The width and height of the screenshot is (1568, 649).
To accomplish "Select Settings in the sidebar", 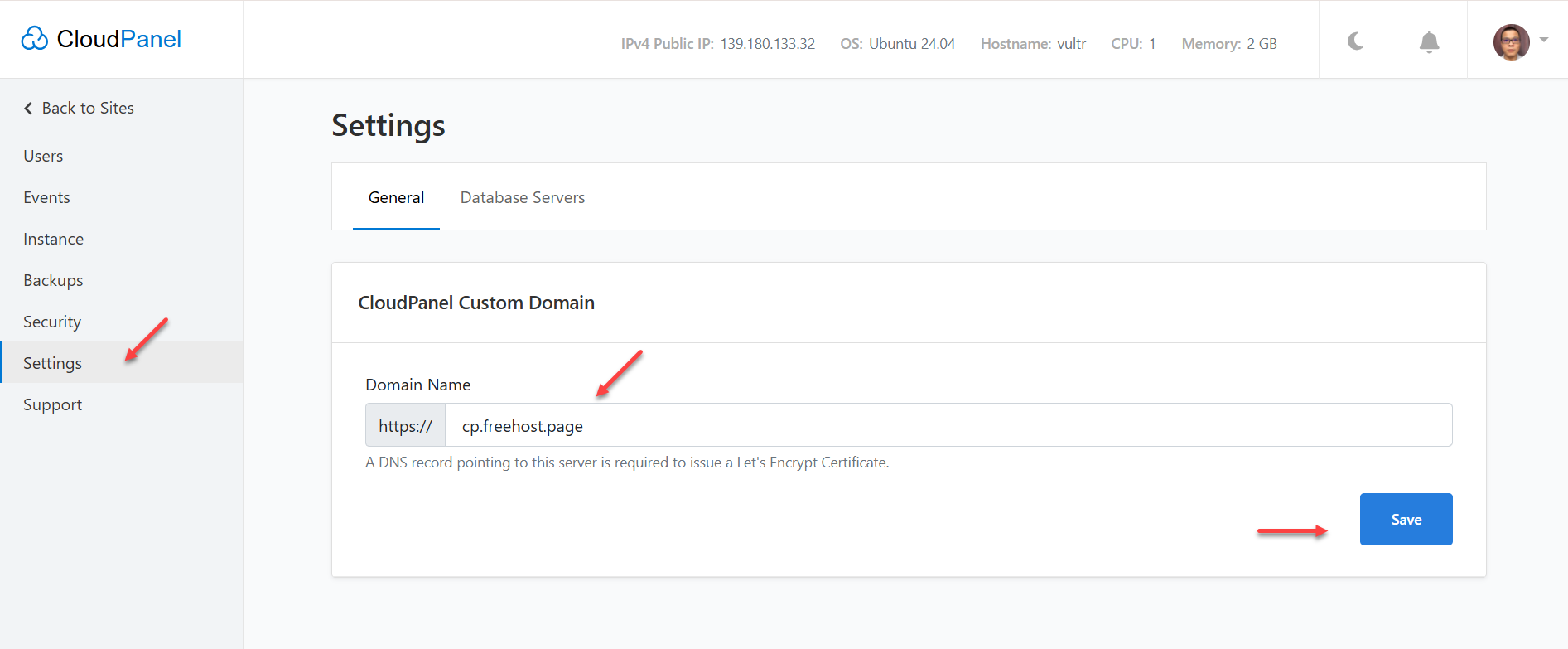I will click(x=52, y=363).
